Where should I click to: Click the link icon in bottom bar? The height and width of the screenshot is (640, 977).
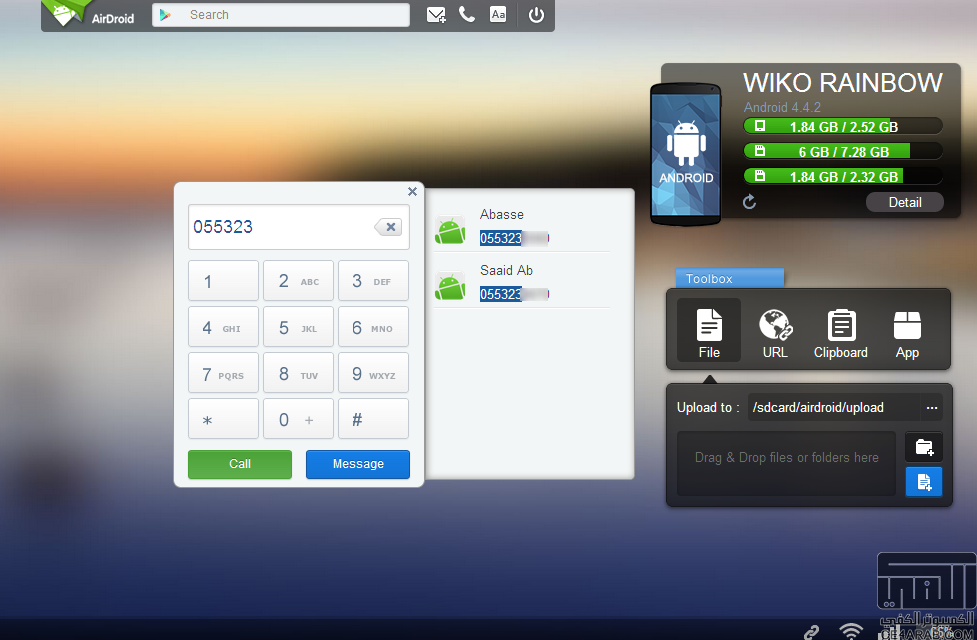(811, 632)
